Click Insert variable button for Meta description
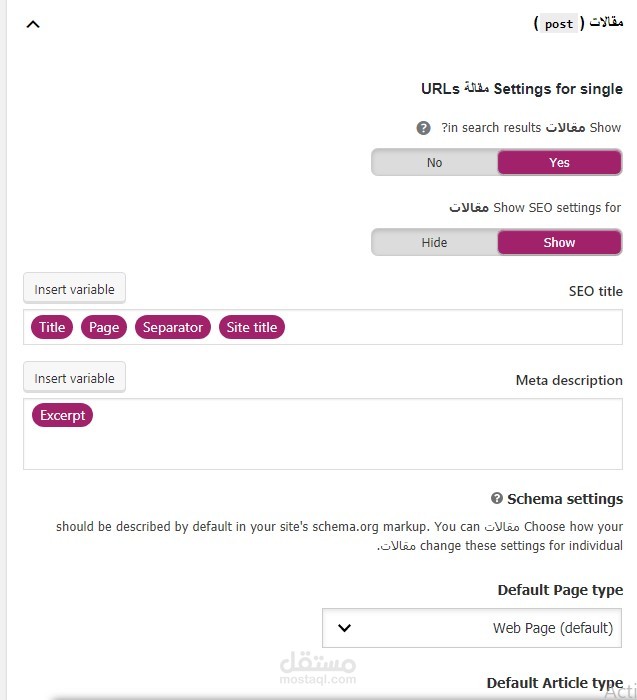Viewport: 637px width, 700px height. coord(75,378)
